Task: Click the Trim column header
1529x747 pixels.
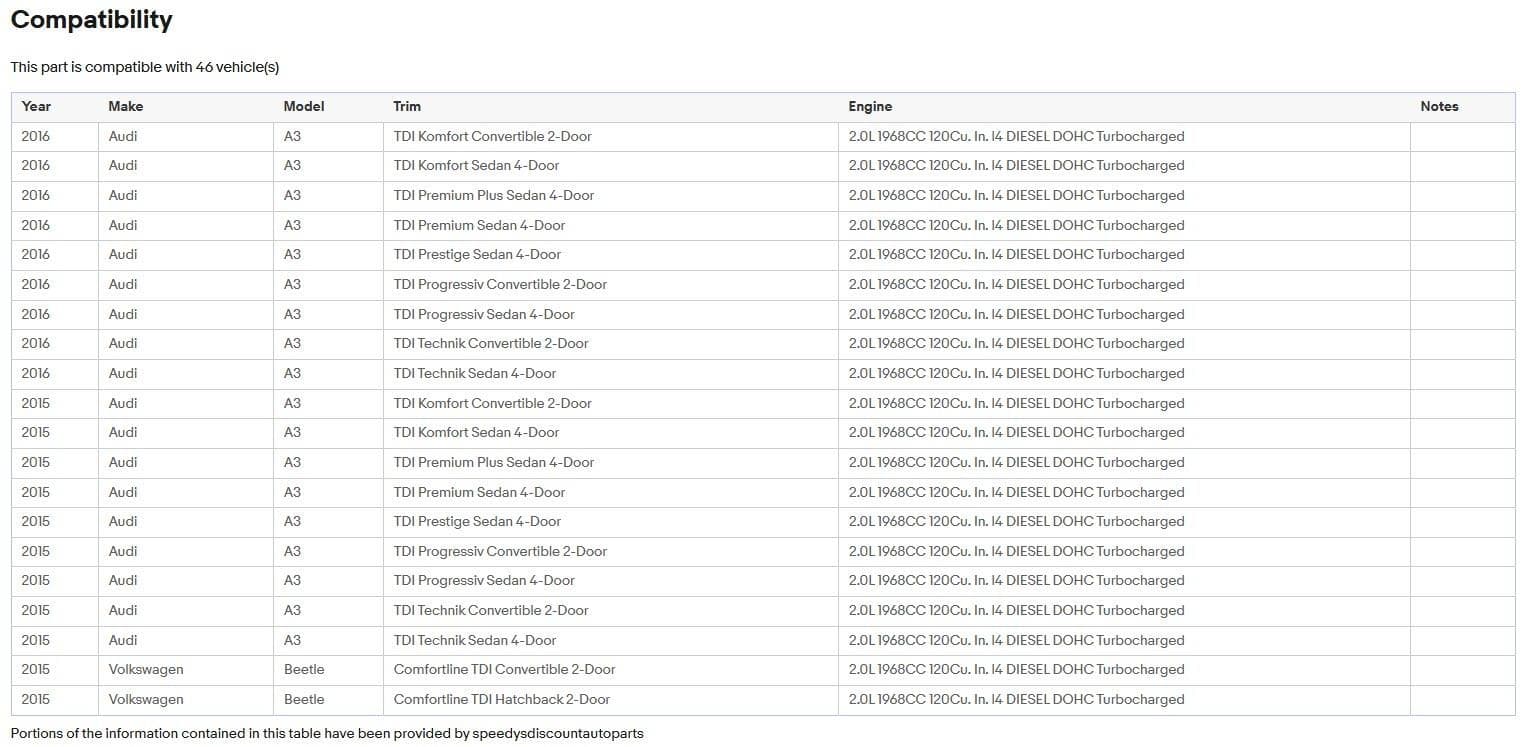Action: click(x=407, y=106)
